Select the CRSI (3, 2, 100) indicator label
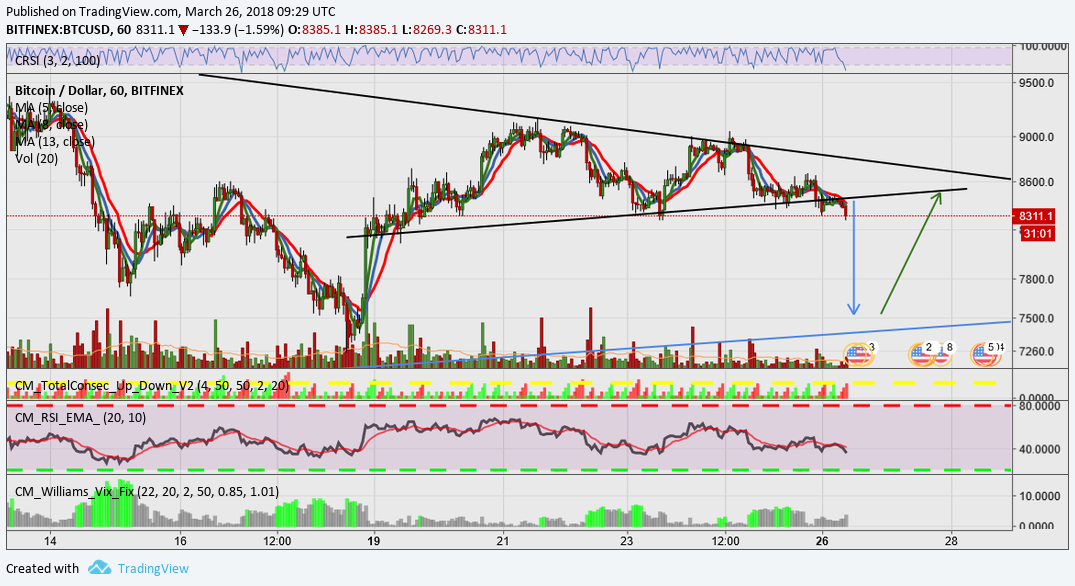This screenshot has height=586, width=1075. pos(58,60)
